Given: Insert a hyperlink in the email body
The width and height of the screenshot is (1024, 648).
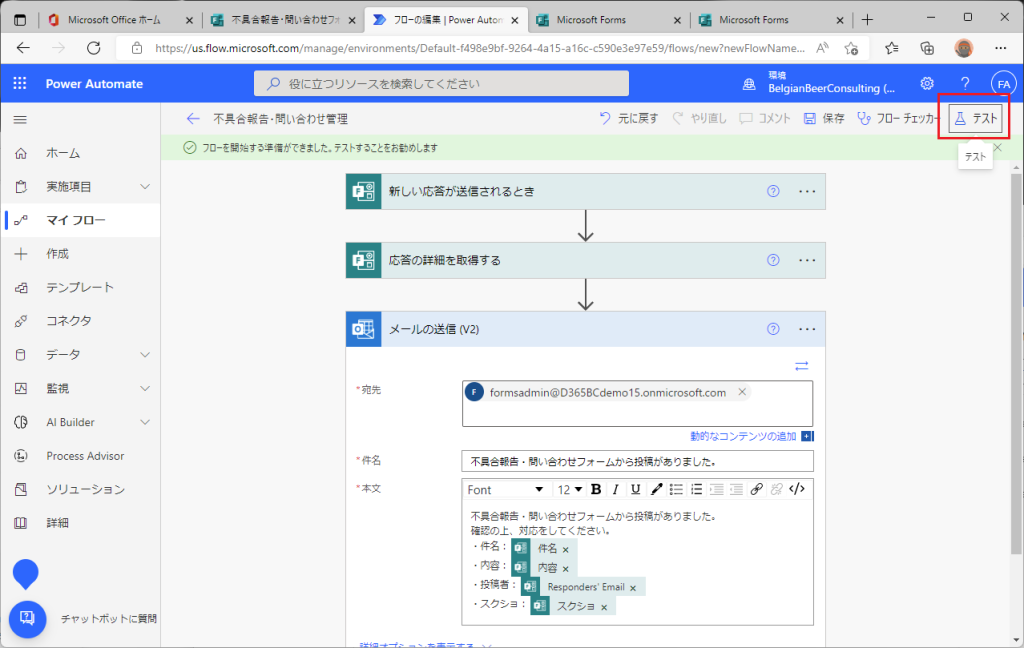Looking at the screenshot, I should [x=756, y=489].
